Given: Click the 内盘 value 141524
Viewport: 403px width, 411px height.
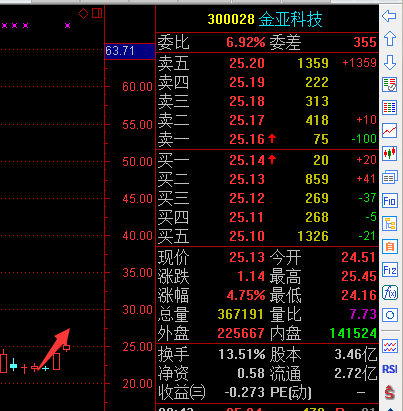Looking at the screenshot, I should point(353,333).
